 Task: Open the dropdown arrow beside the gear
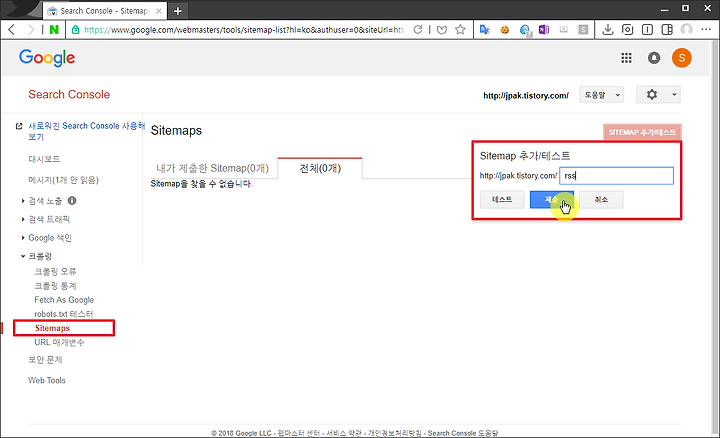point(674,95)
